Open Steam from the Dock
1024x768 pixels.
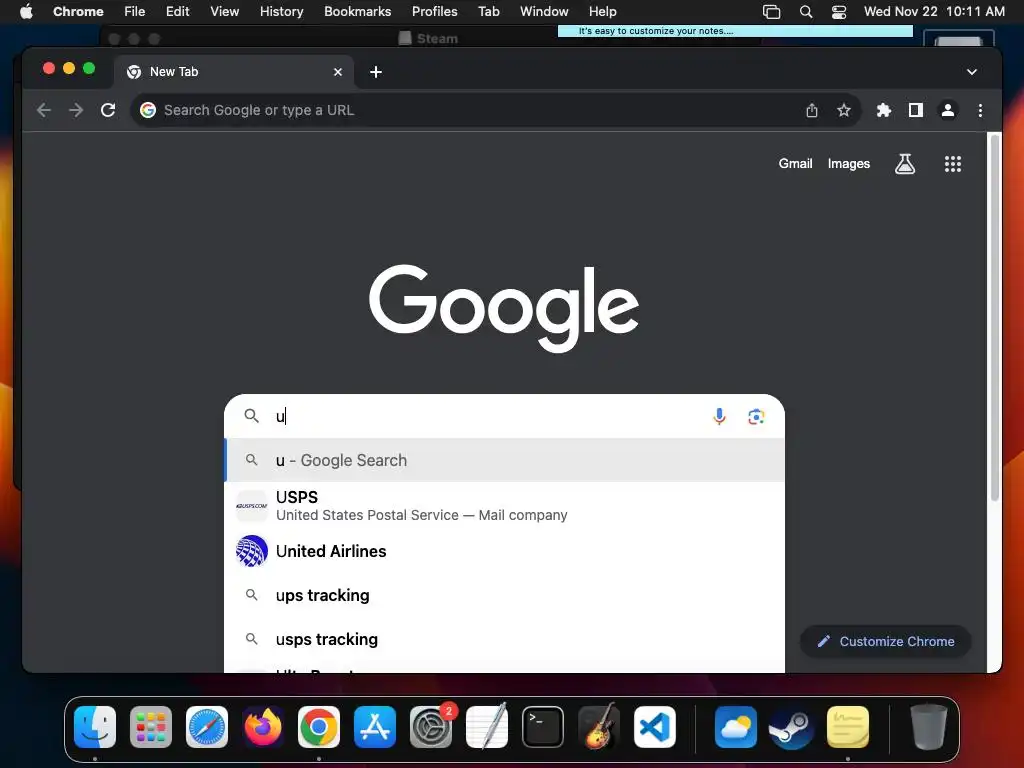click(x=792, y=727)
